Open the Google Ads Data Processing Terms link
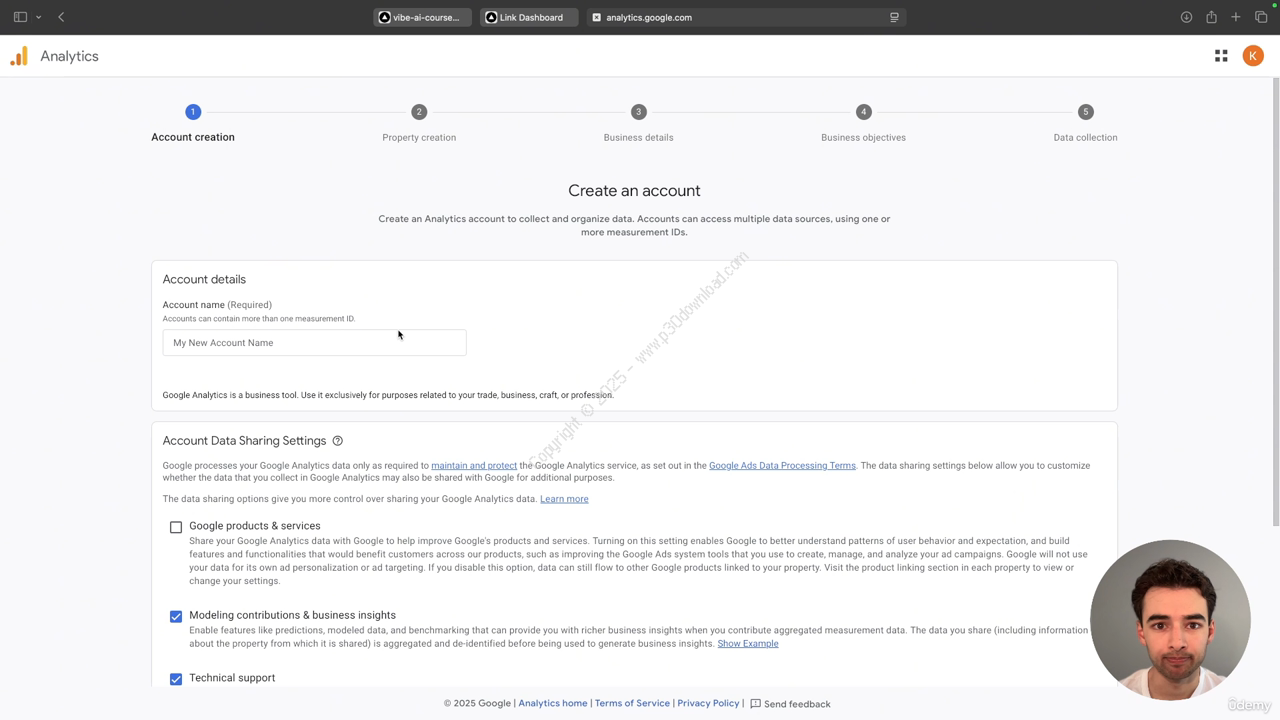This screenshot has width=1280, height=720. click(x=782, y=465)
